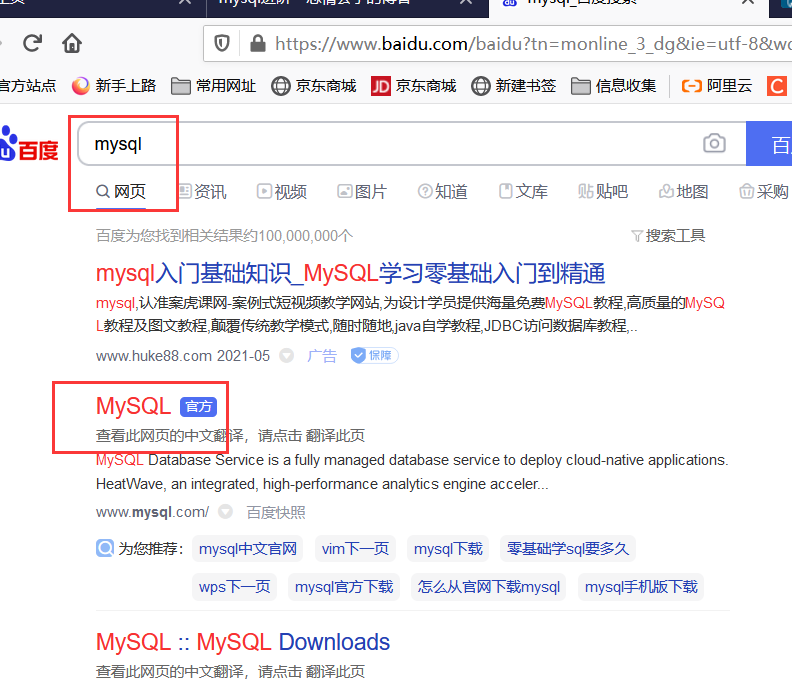Click the 官方 badge beside MySQL
Image resolution: width=792 pixels, height=679 pixels.
point(199,407)
